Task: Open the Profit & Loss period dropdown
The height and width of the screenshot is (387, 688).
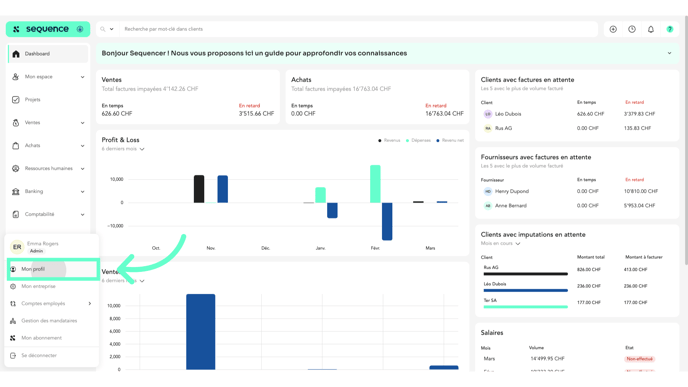Action: (x=123, y=149)
